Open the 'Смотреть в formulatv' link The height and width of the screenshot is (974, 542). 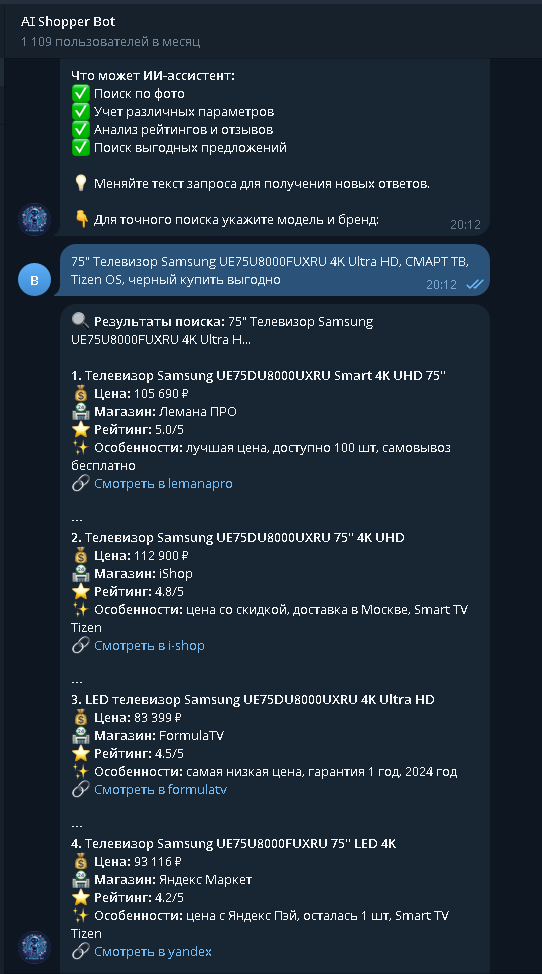(x=160, y=790)
